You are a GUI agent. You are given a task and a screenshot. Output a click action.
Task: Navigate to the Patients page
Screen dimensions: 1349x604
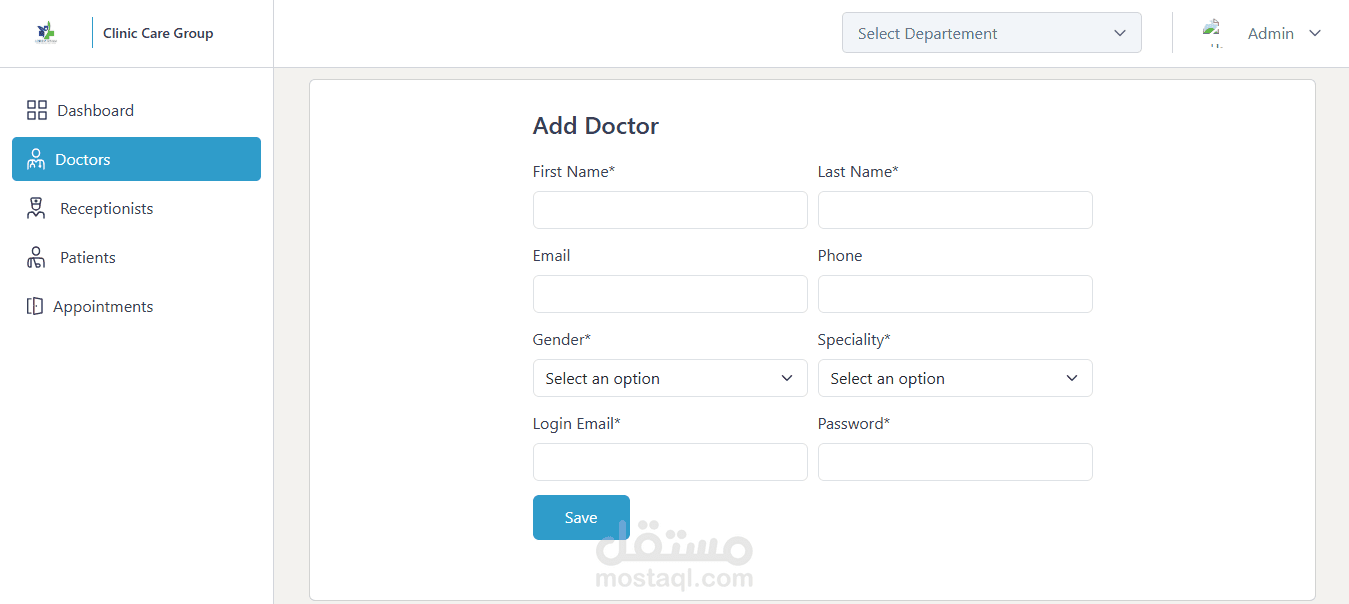click(88, 257)
